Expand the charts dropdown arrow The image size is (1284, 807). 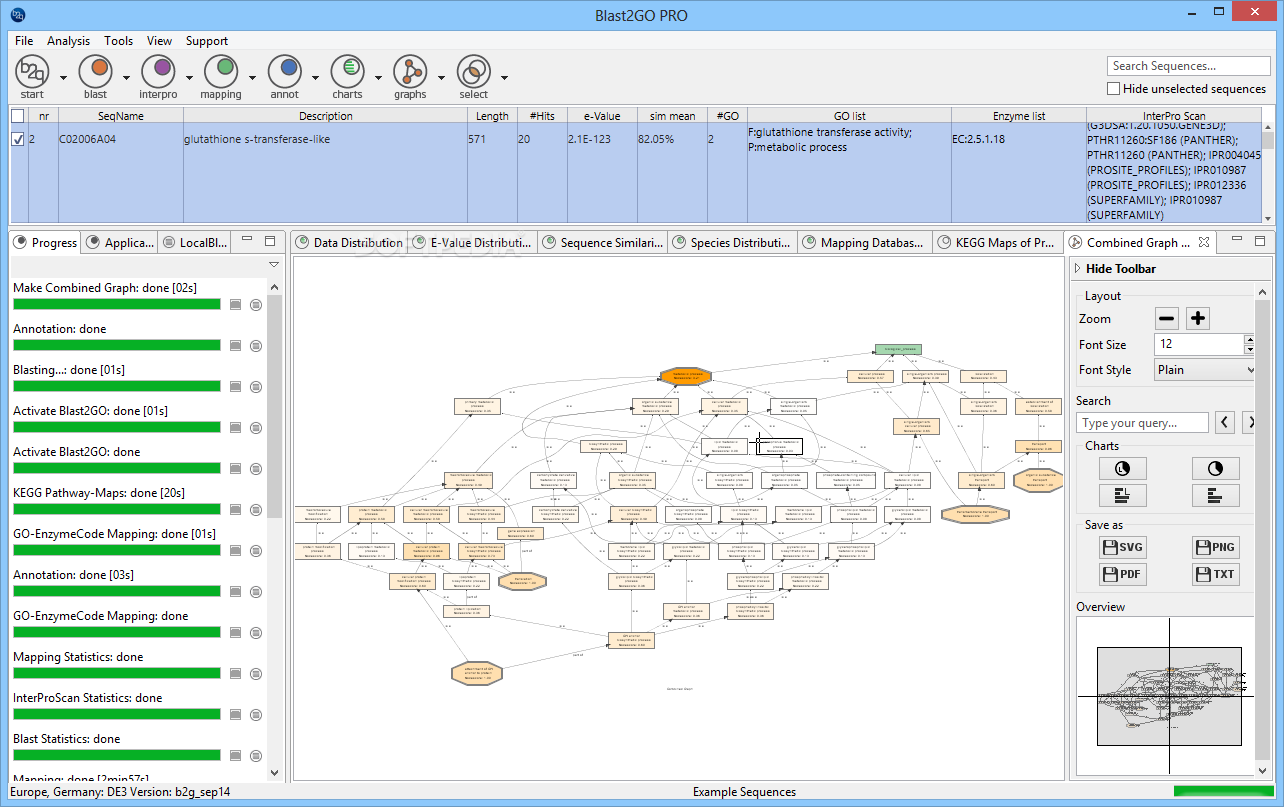pos(378,77)
